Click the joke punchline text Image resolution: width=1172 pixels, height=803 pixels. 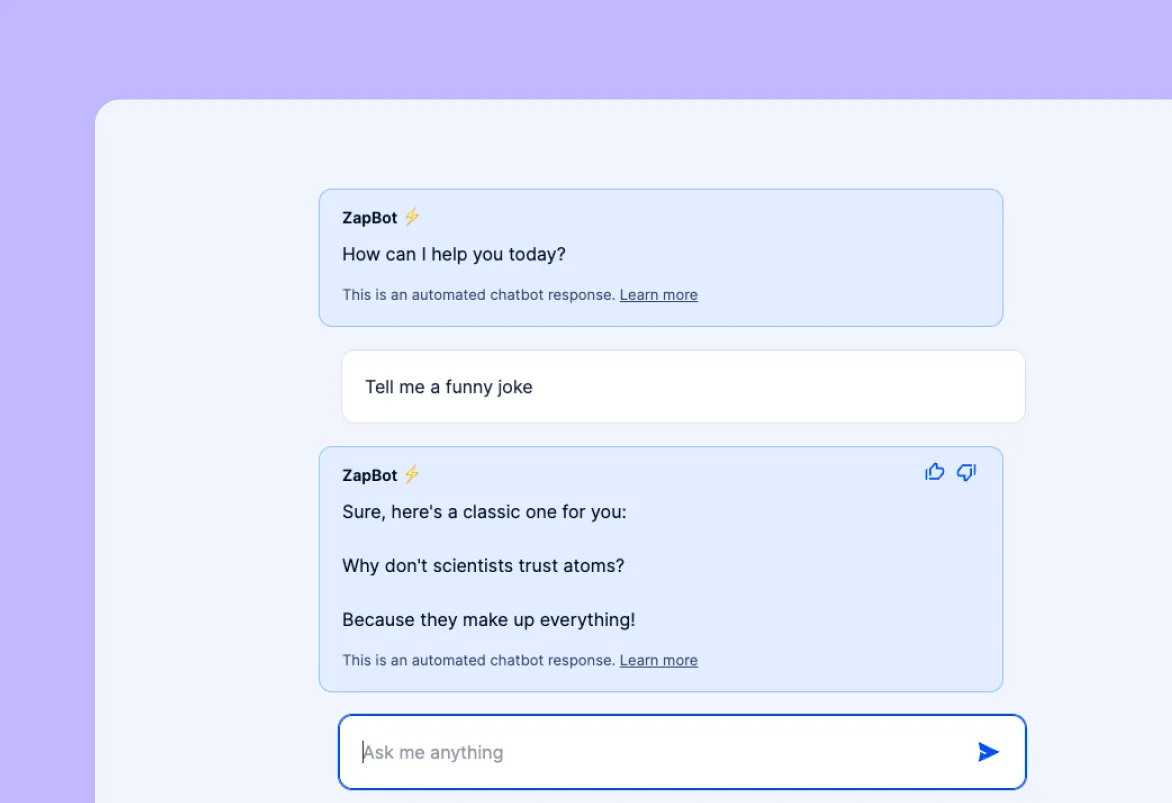click(488, 619)
